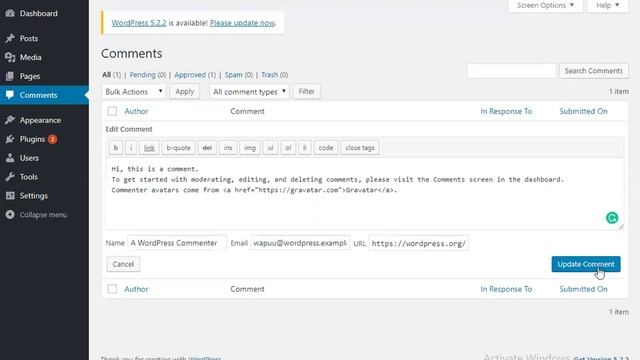640x360 pixels.
Task: Open the WordPress 5.2.2 link
Action: (x=139, y=23)
